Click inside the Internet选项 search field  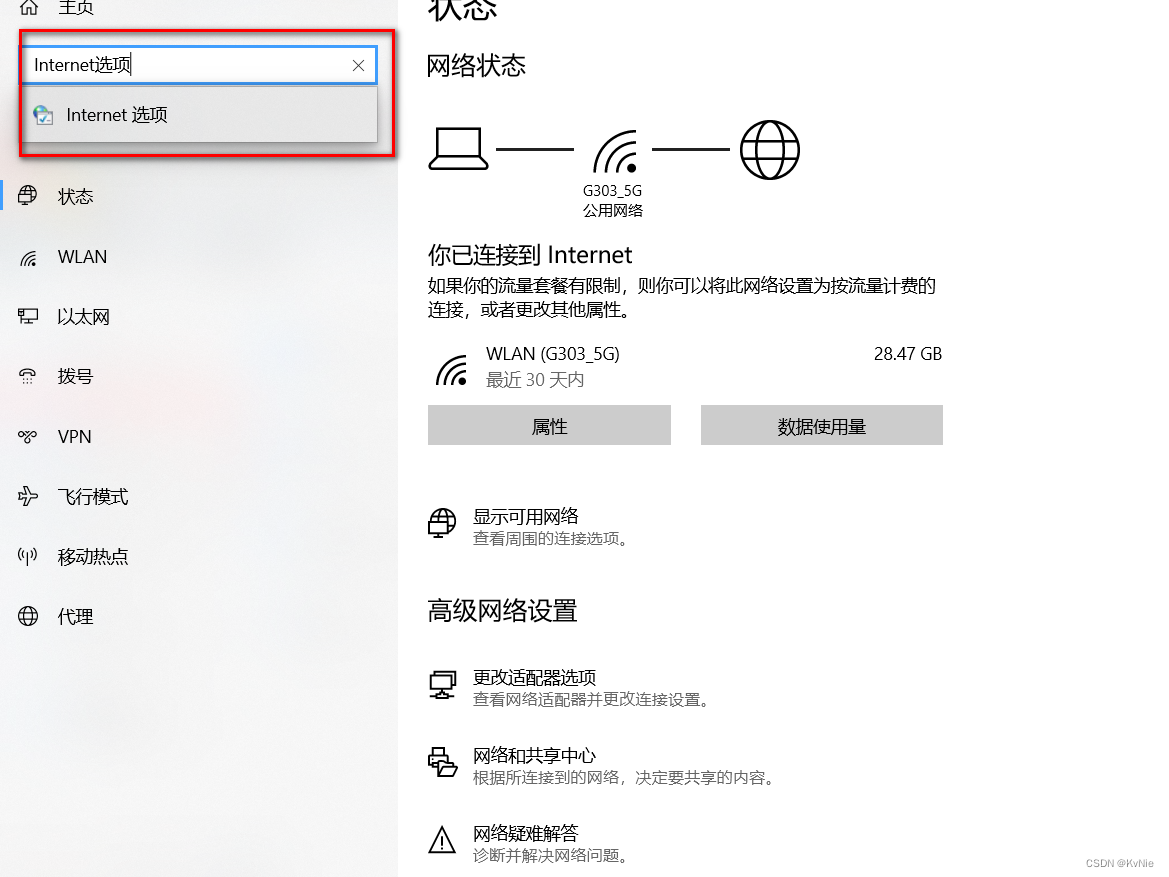coord(186,65)
